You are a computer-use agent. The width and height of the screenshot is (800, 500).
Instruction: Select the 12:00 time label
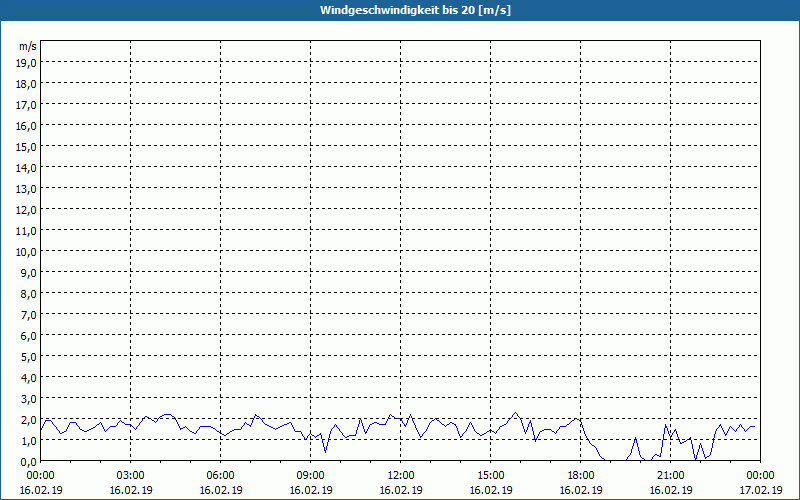click(x=401, y=476)
